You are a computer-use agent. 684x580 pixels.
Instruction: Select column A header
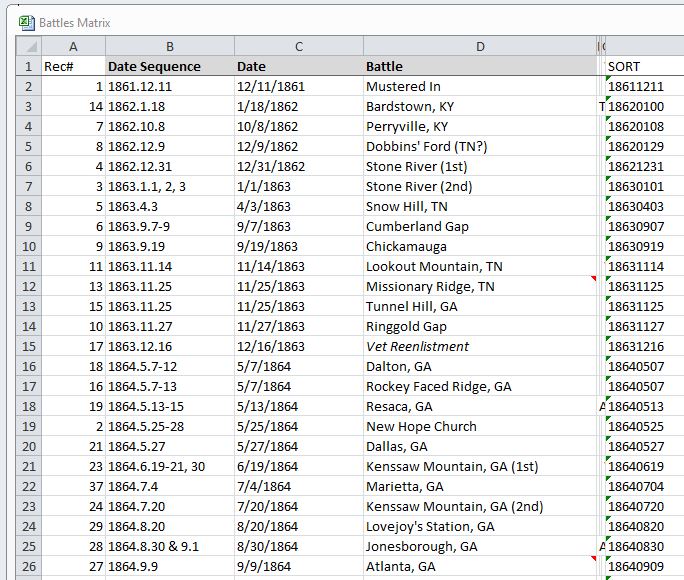pos(73,47)
